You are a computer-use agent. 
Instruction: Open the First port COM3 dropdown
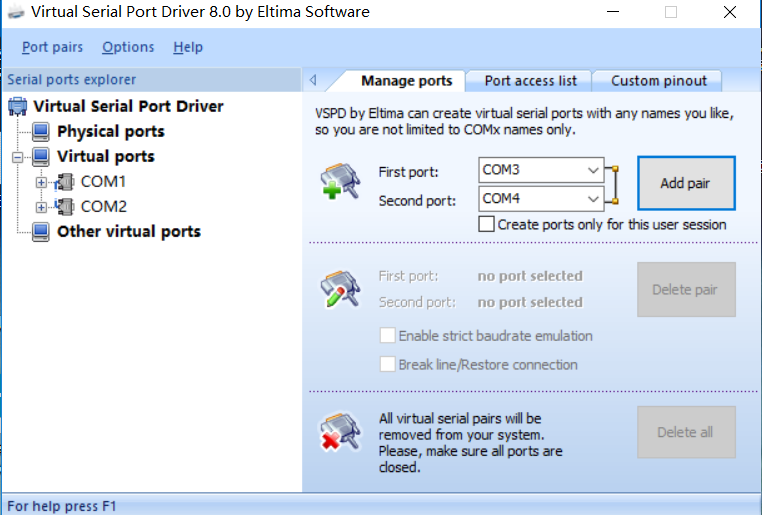(x=592, y=170)
